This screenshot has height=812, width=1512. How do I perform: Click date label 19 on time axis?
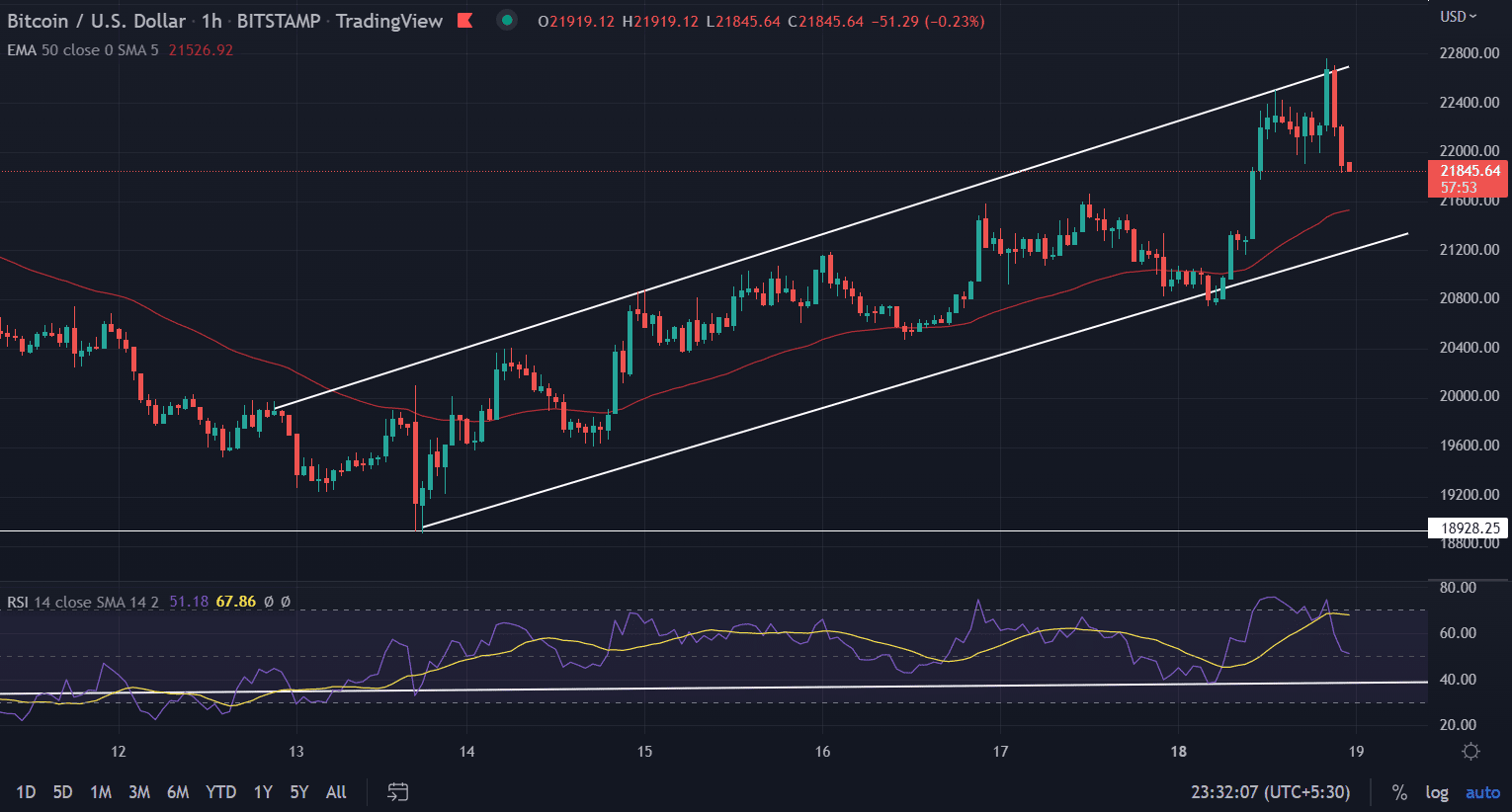coord(1356,752)
